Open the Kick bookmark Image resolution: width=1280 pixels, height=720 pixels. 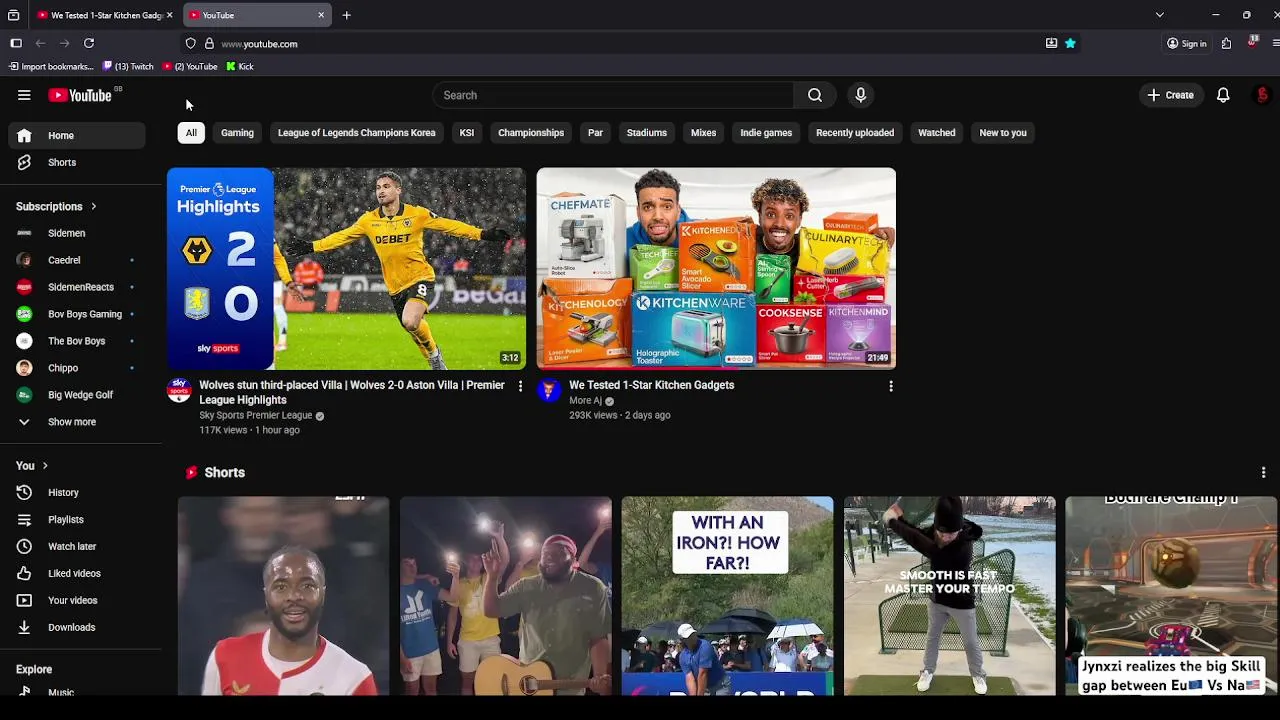240,66
